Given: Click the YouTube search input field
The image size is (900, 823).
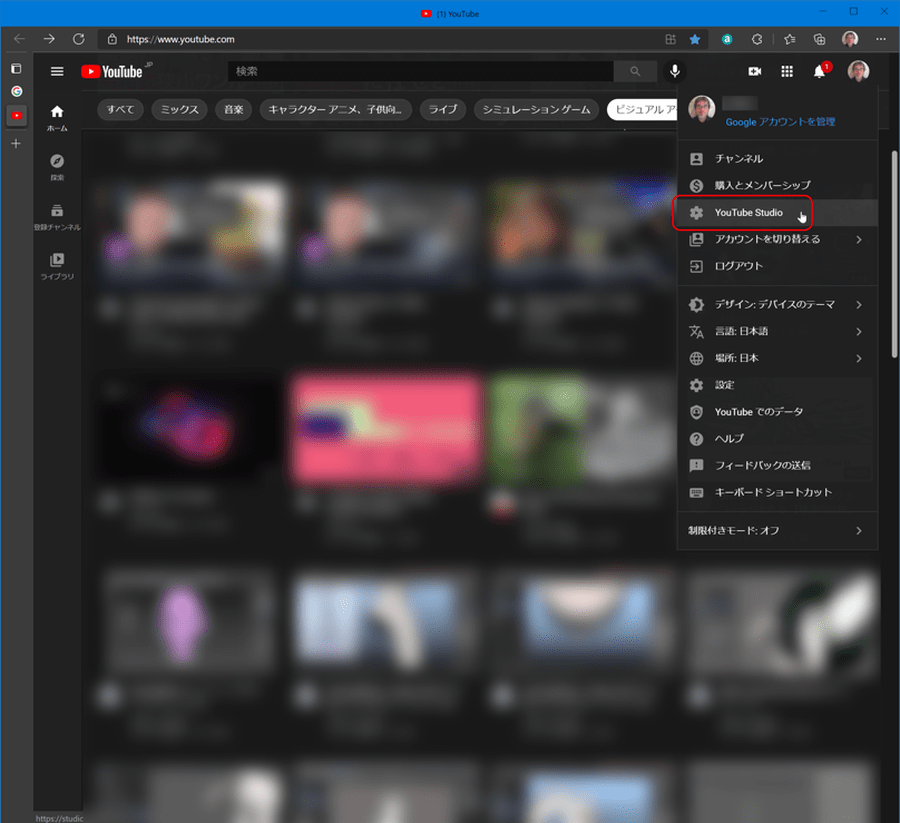Looking at the screenshot, I should coord(420,71).
